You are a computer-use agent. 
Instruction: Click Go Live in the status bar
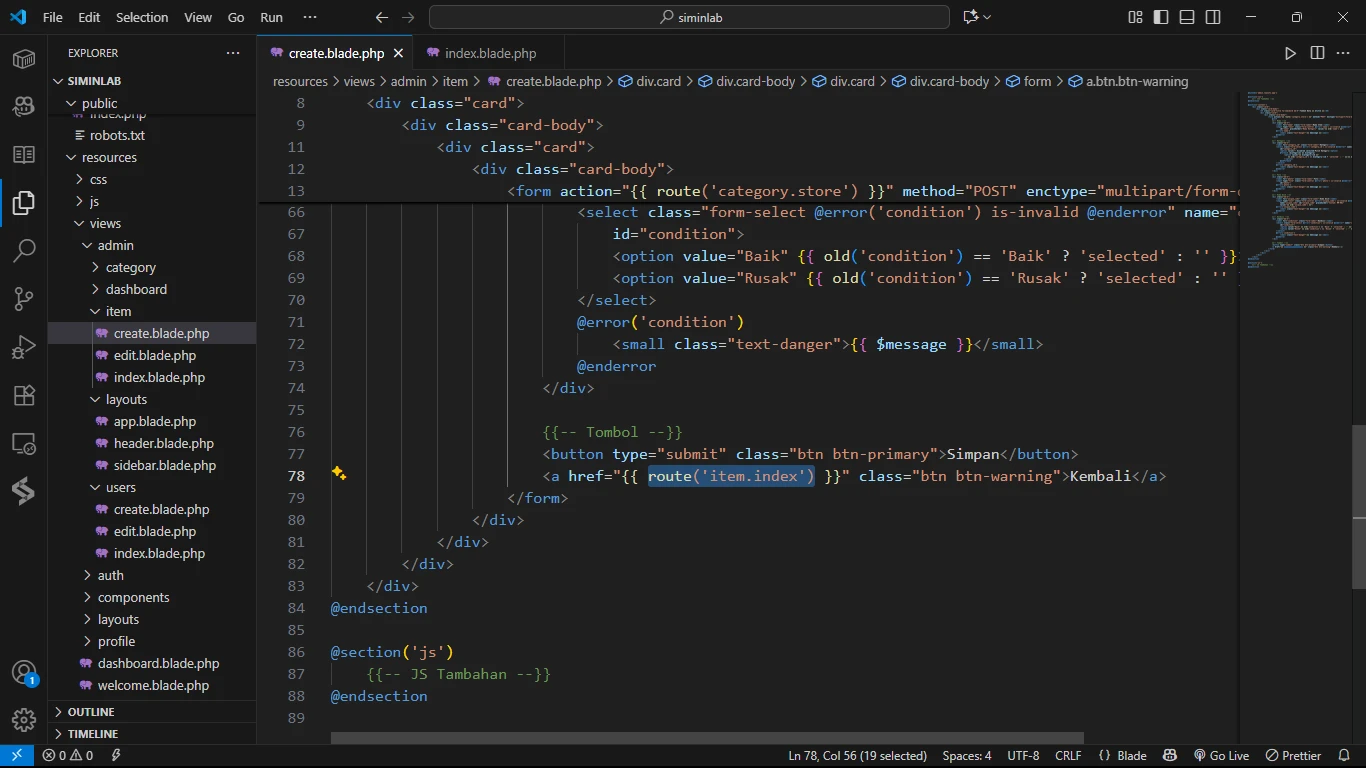tap(1221, 756)
